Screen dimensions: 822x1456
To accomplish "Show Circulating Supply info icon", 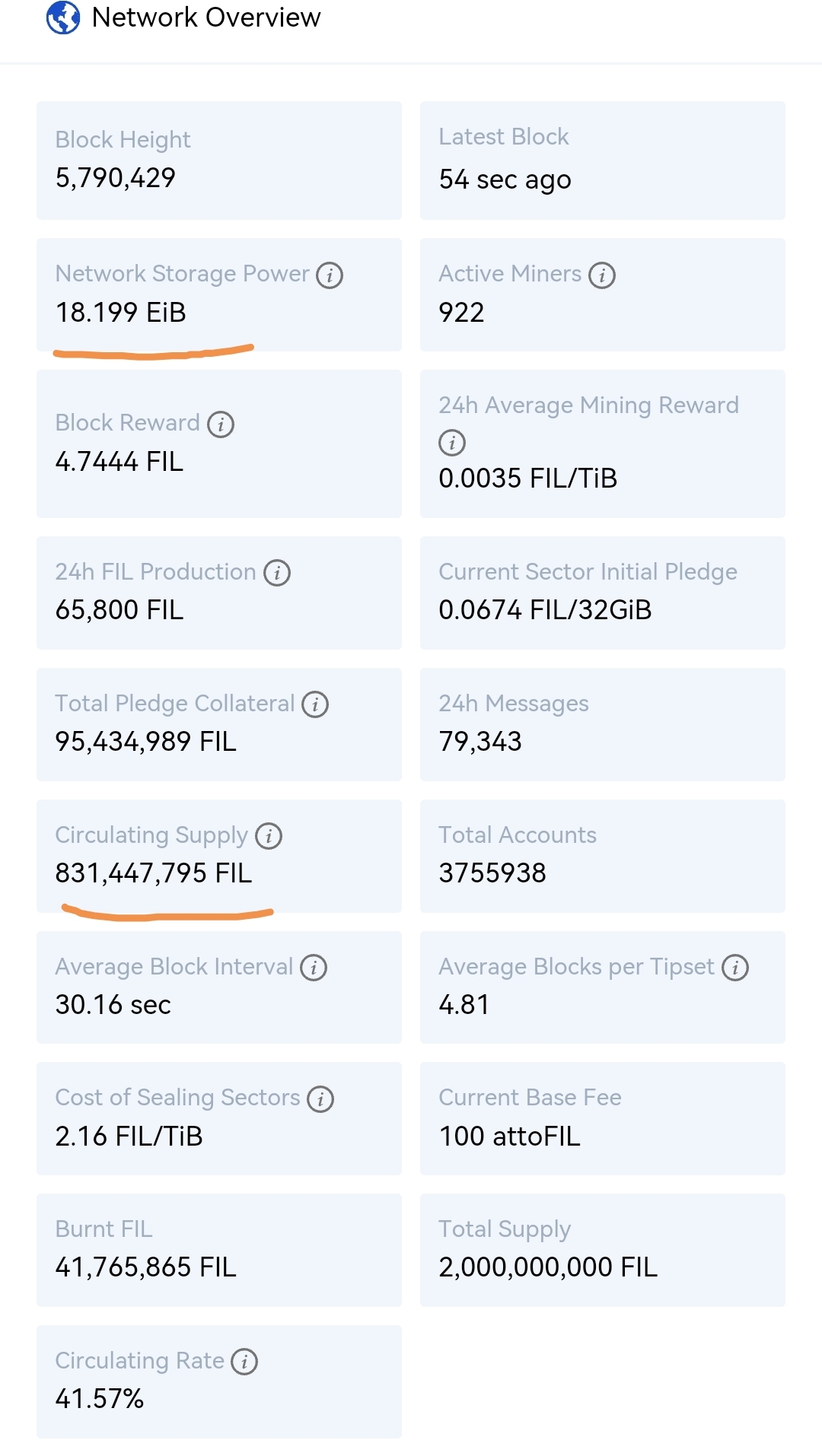I will pyautogui.click(x=269, y=836).
